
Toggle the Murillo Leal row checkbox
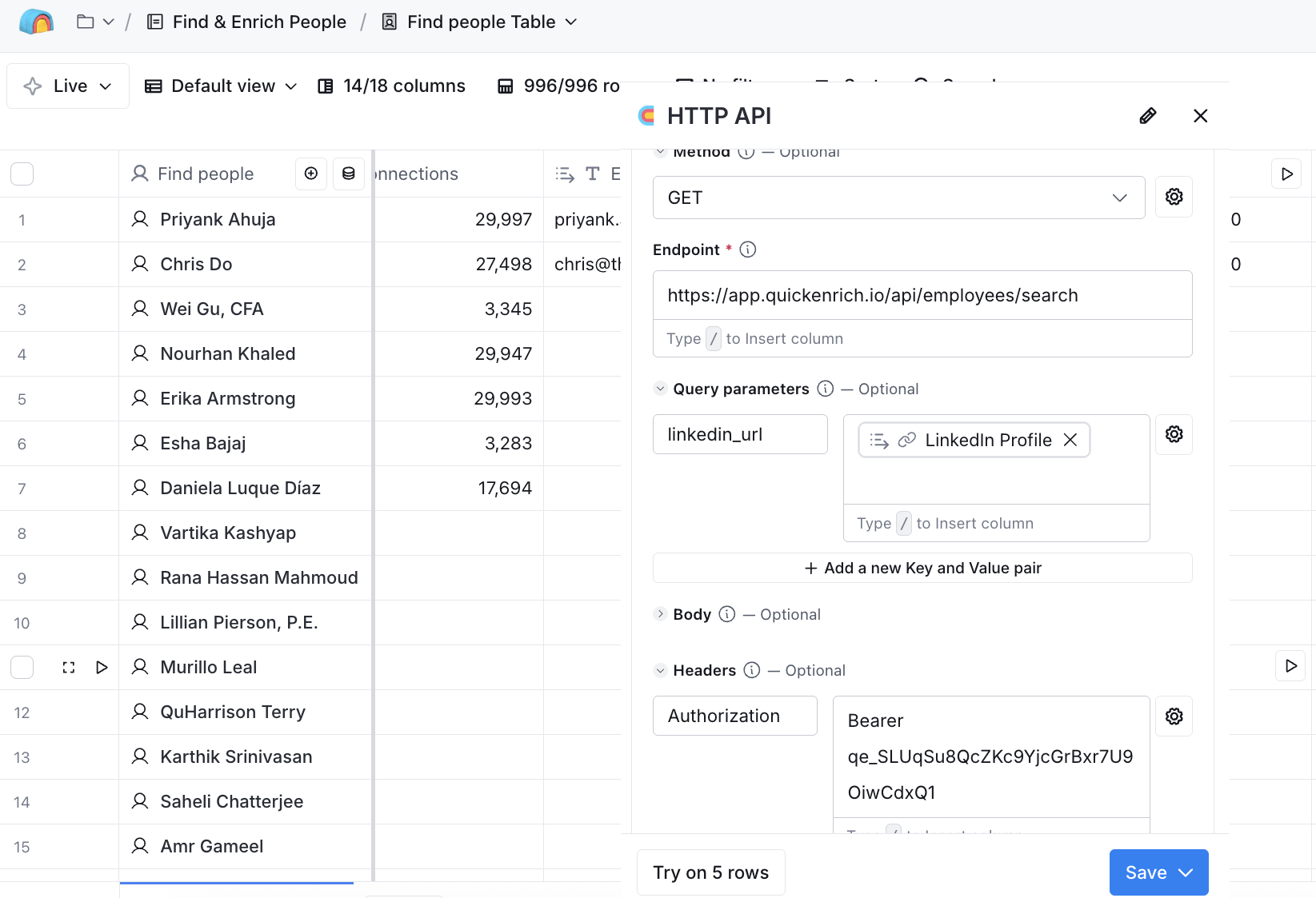[22, 667]
